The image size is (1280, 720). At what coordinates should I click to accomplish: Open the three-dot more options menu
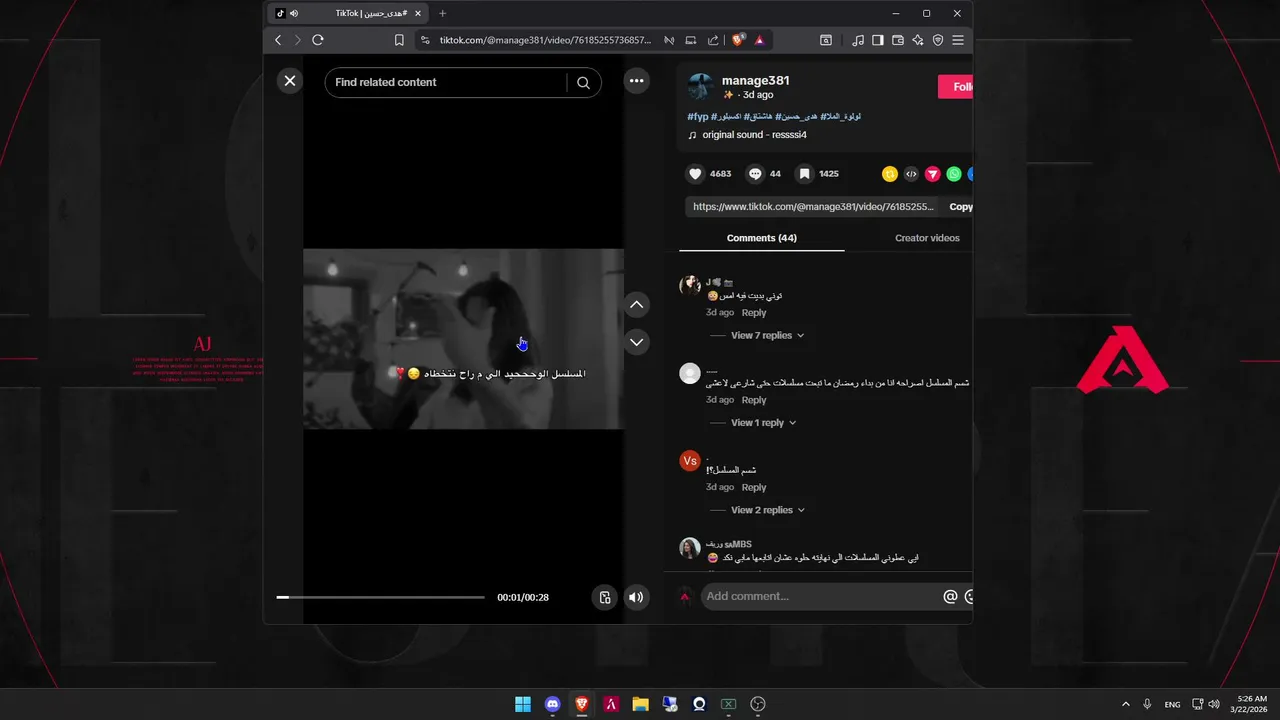pos(637,81)
